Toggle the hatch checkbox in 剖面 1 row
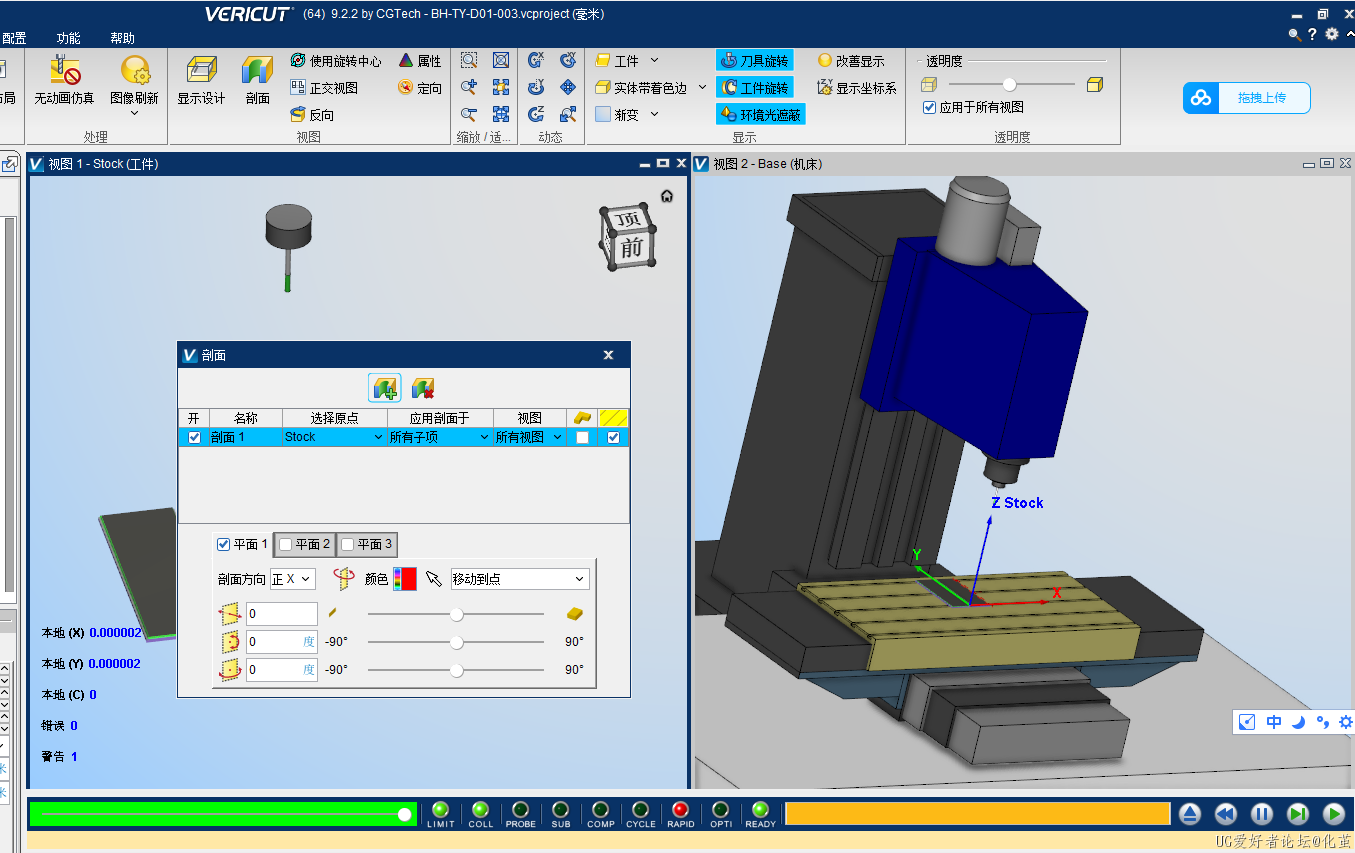Viewport: 1355px width, 853px height. 613,437
